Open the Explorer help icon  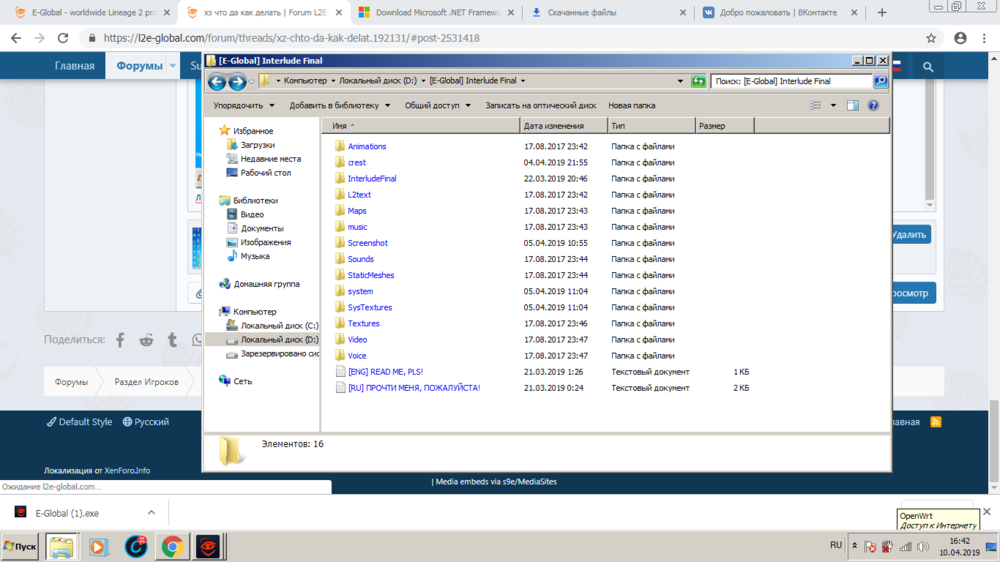(873, 105)
